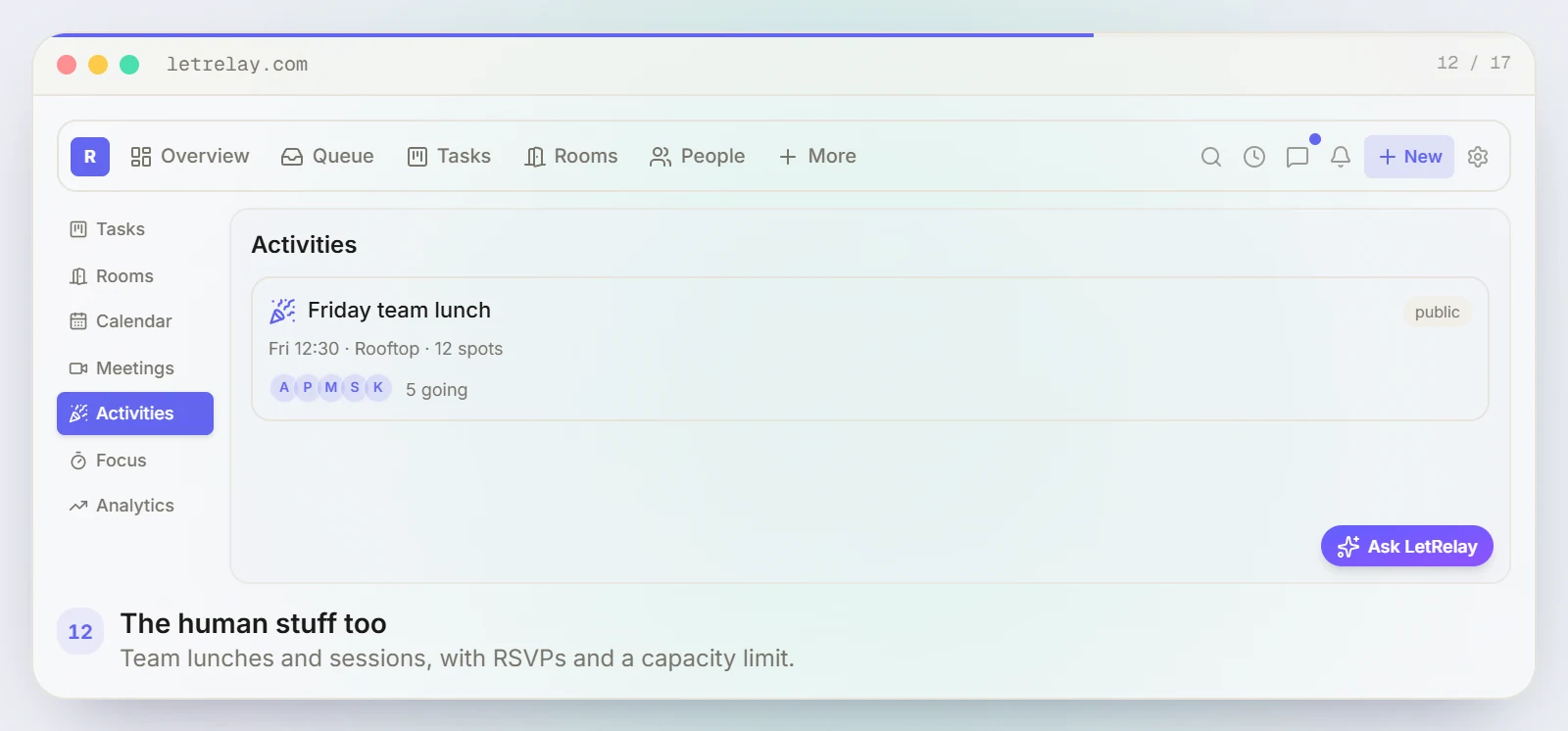The height and width of the screenshot is (731, 1568).
Task: Open the settings gear
Action: tap(1478, 157)
